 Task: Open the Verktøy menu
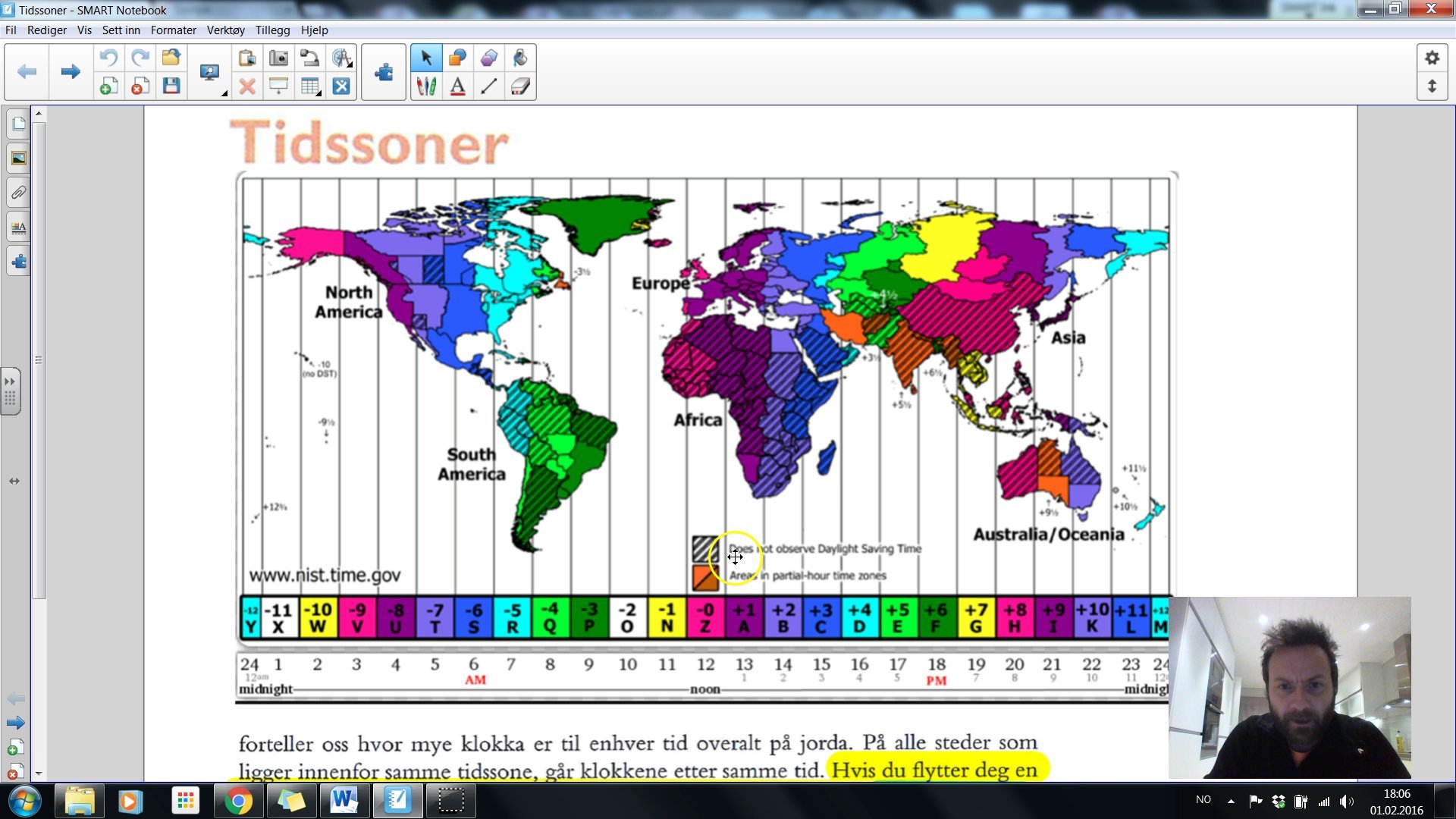(225, 30)
